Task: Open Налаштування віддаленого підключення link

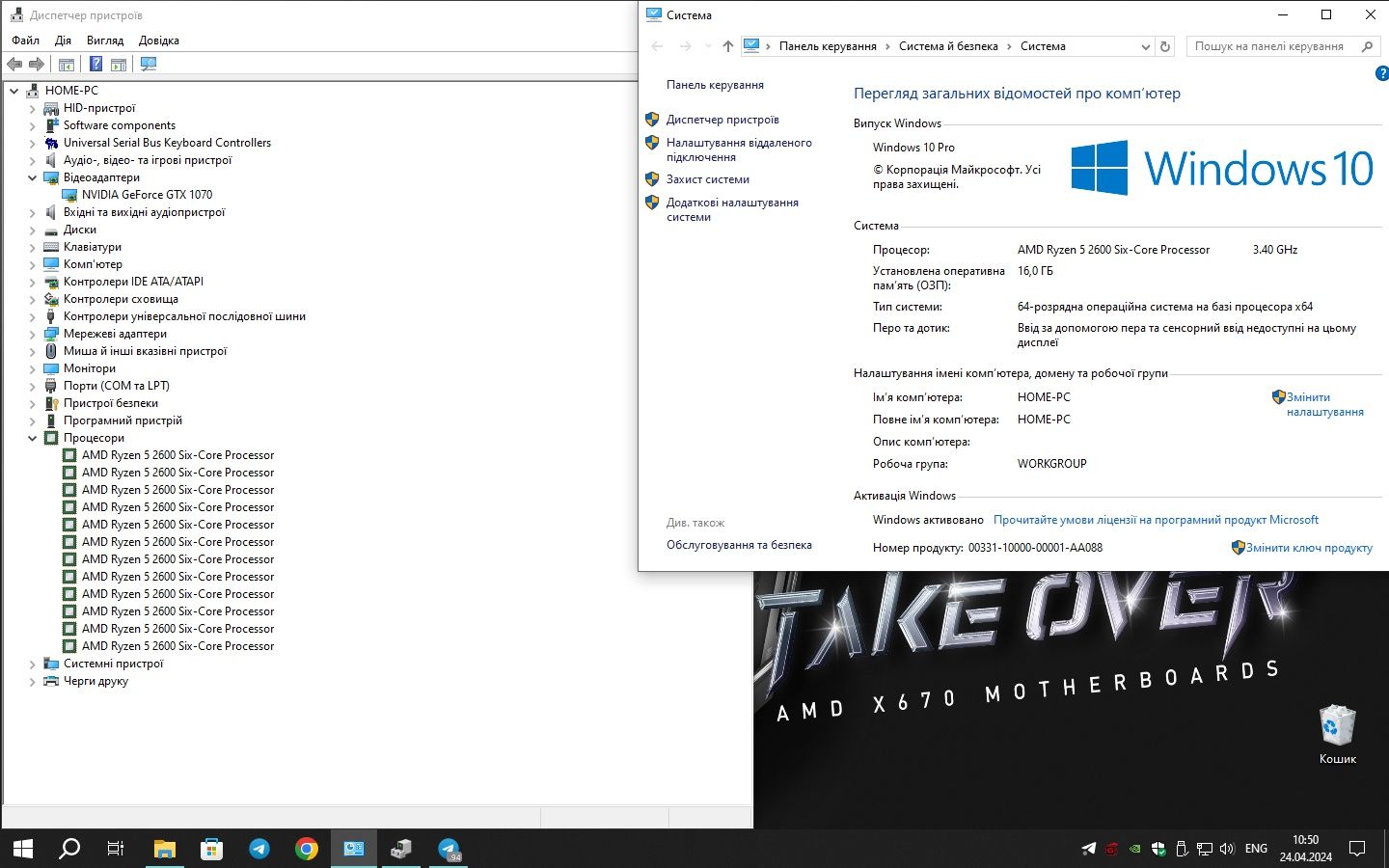Action: click(x=739, y=149)
